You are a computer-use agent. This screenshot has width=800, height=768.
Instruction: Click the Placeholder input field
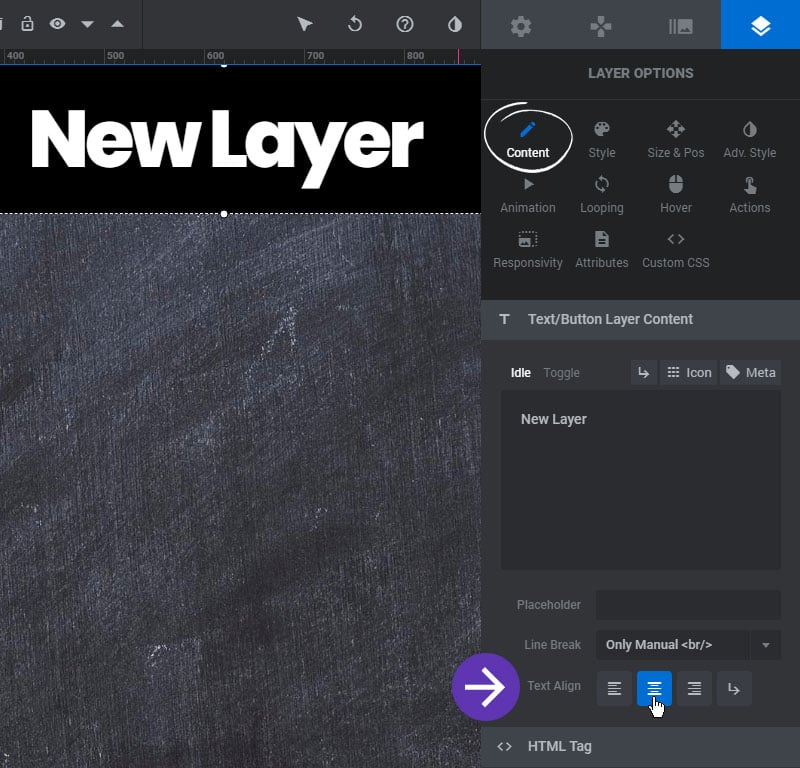[688, 605]
